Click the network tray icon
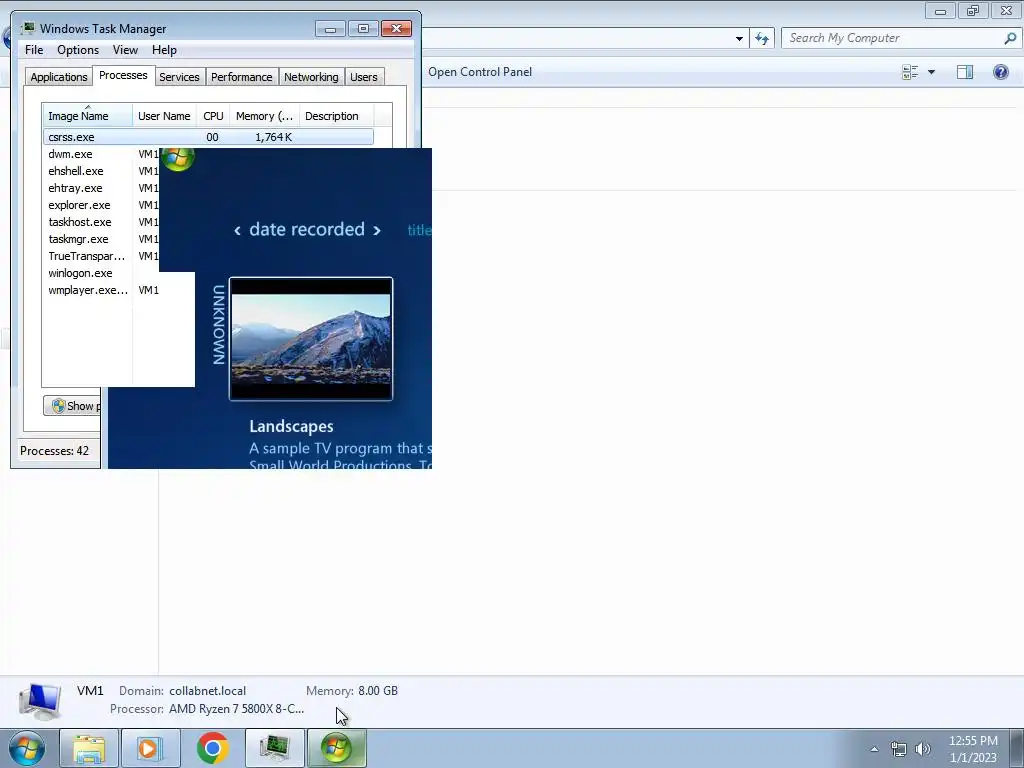 (899, 749)
